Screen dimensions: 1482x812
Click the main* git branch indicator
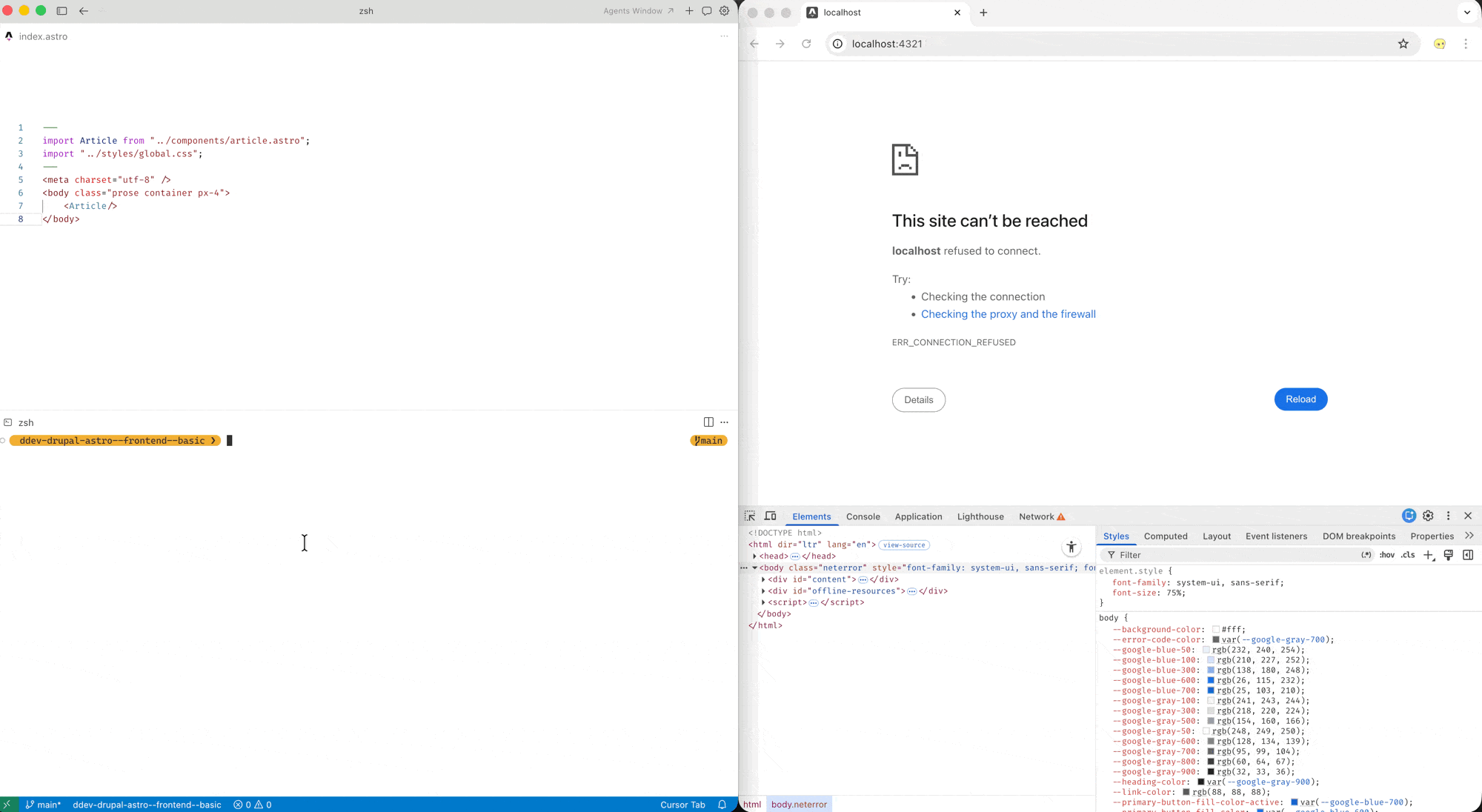[x=44, y=805]
